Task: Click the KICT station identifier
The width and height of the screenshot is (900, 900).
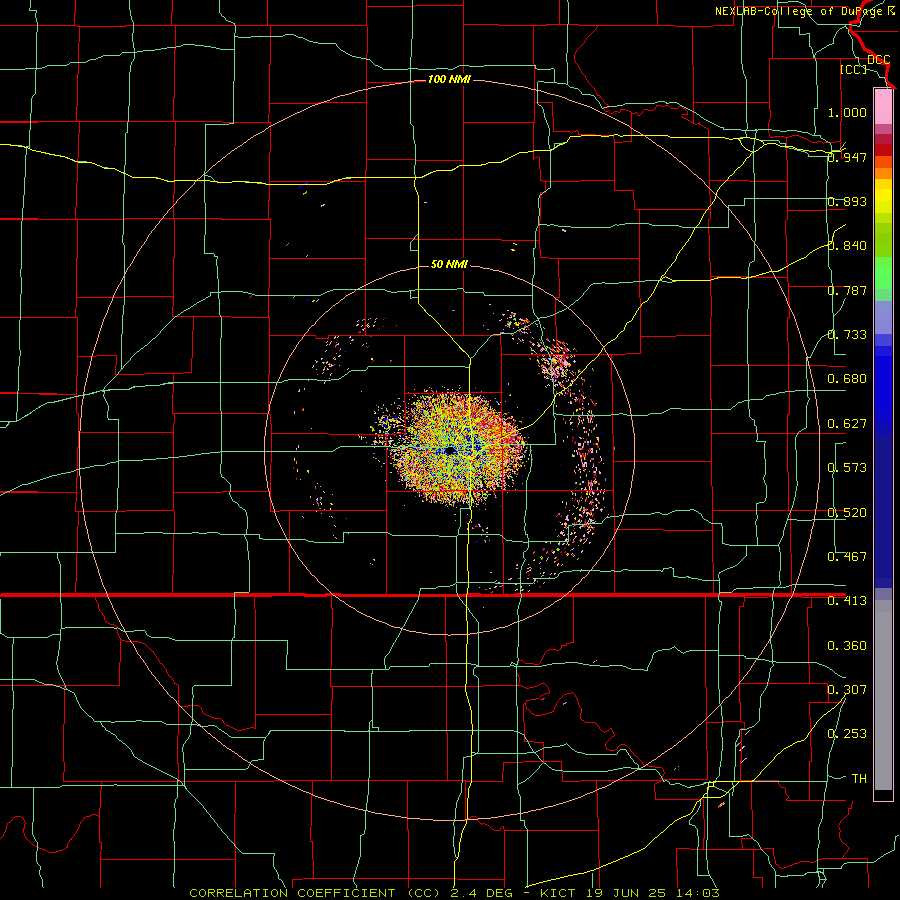Action: point(558,893)
